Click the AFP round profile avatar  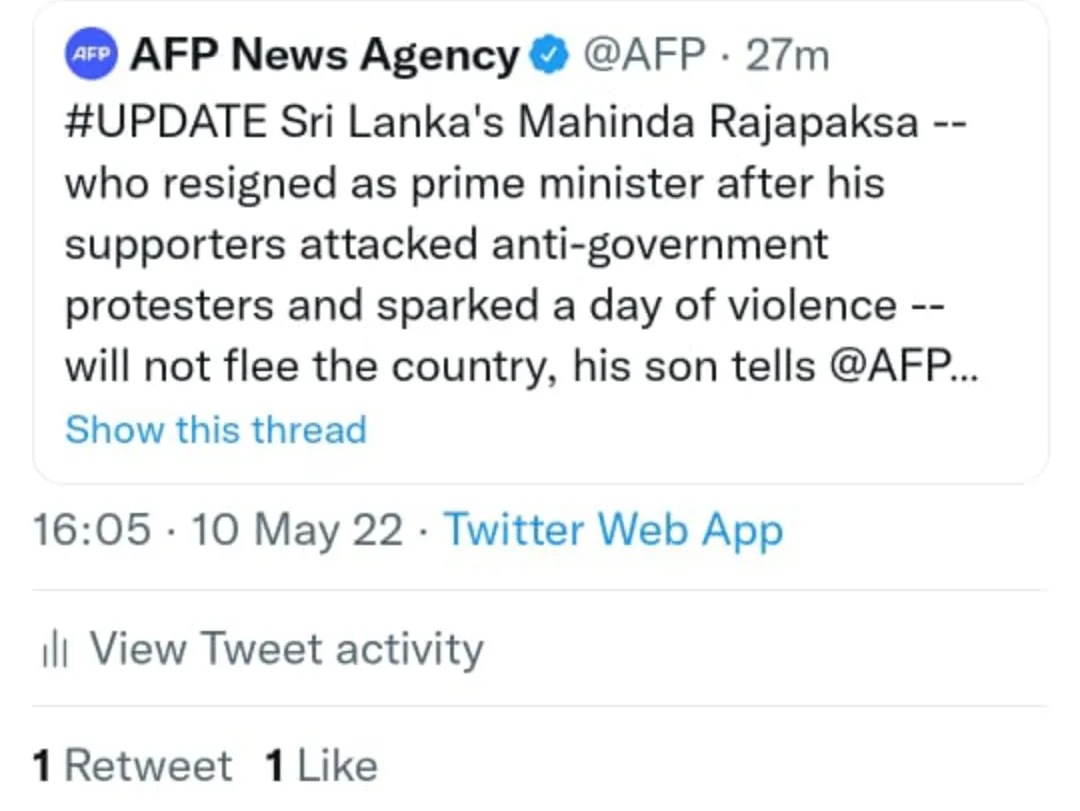(x=92, y=56)
